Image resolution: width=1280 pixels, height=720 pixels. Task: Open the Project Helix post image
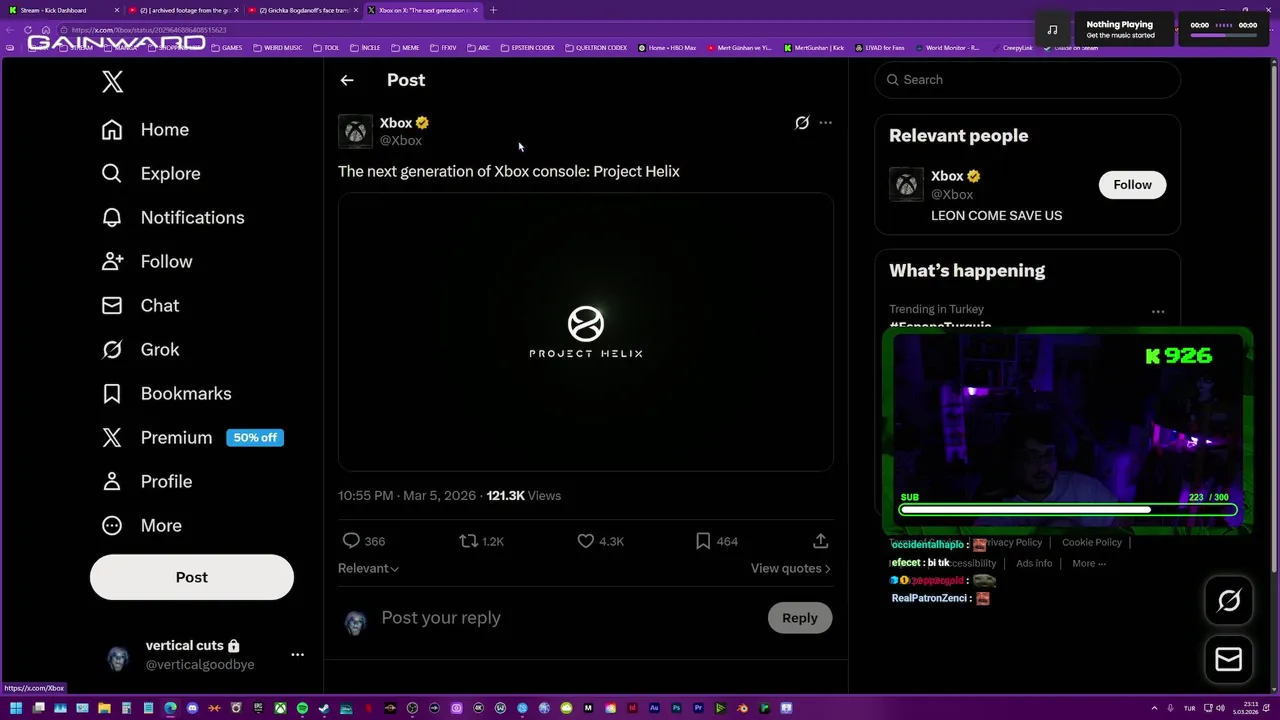[x=586, y=332]
